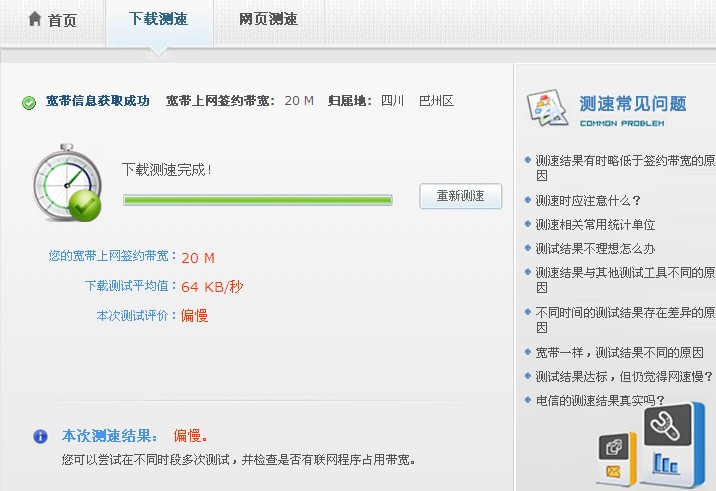
Task: Open 测速相关常用统计单位 link
Action: pyautogui.click(x=595, y=225)
